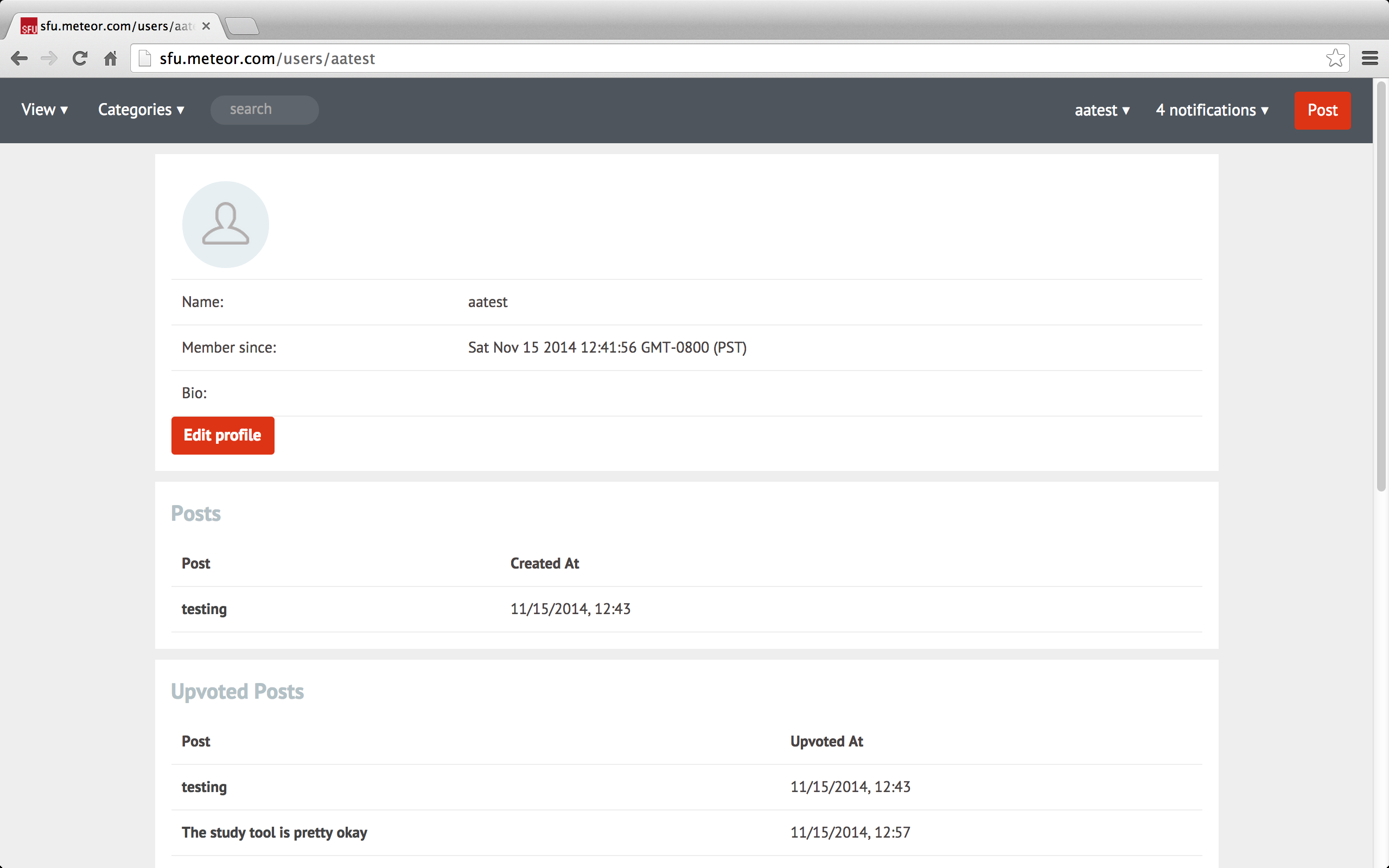Open the testing post under Posts

205,609
